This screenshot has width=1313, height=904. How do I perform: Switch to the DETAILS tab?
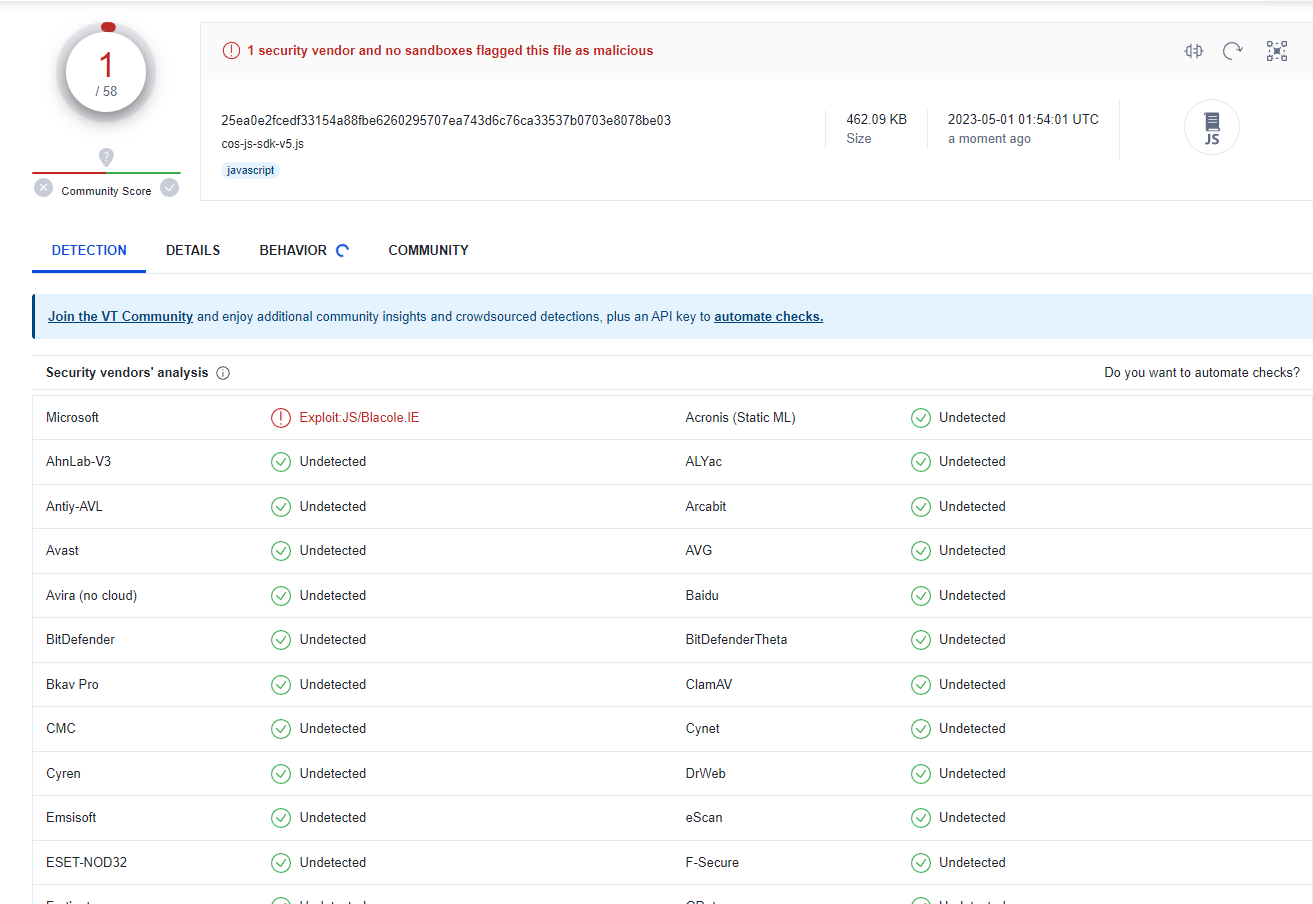[x=193, y=250]
